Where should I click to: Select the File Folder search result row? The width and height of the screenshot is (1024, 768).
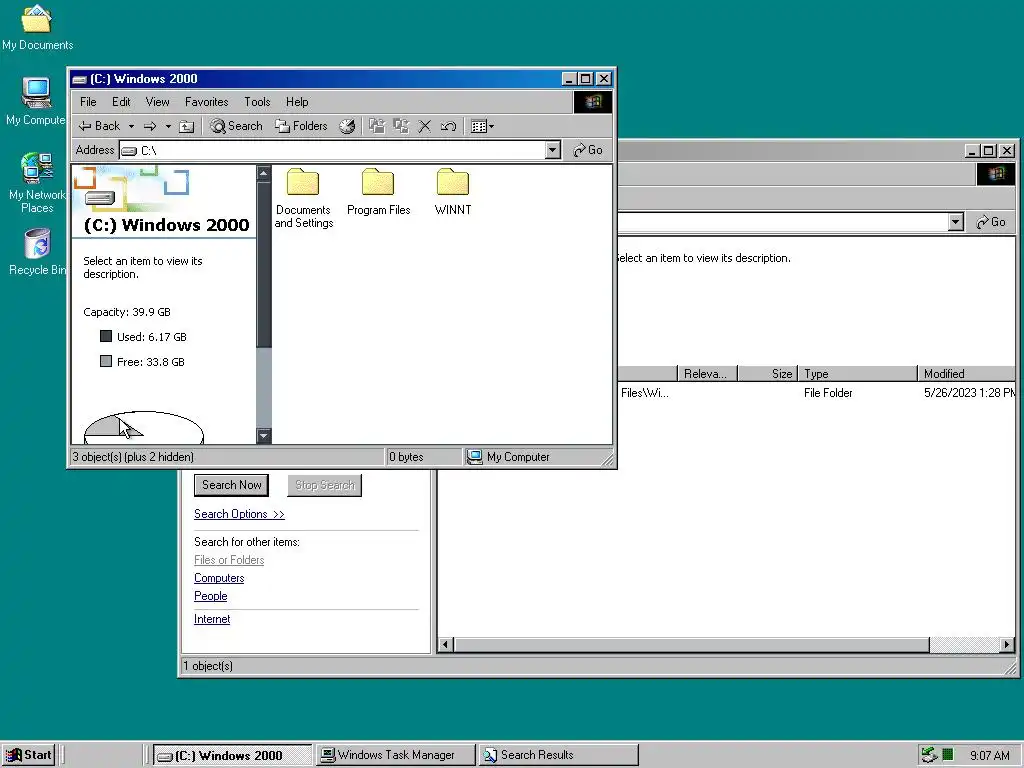[x=816, y=393]
